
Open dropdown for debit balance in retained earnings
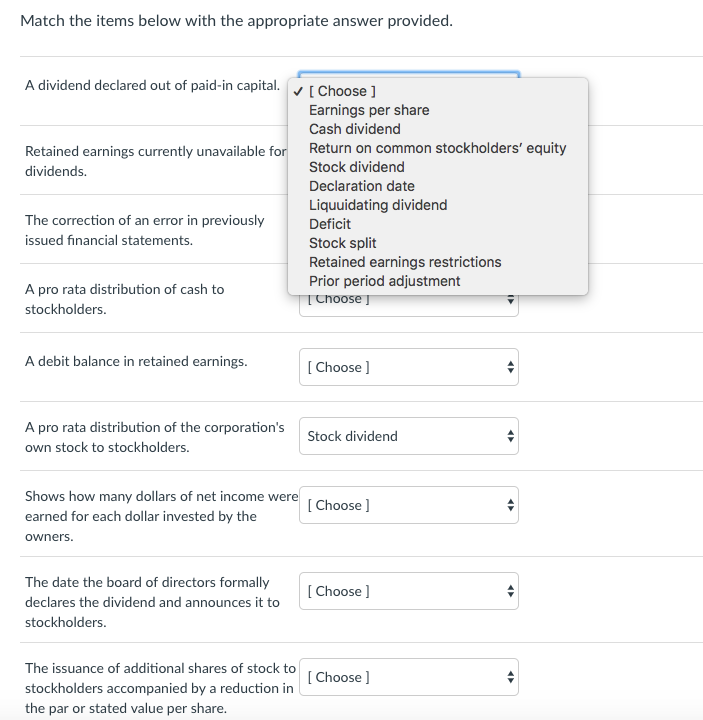[x=409, y=367]
